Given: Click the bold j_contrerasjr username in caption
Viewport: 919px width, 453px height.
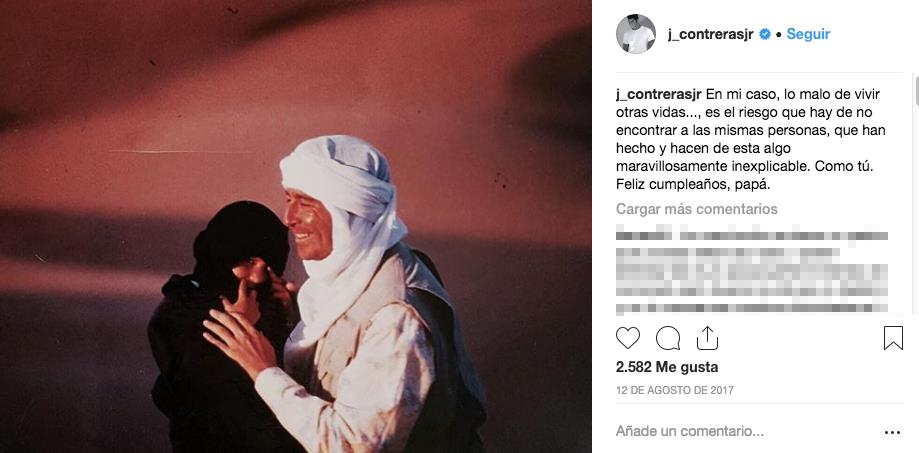Looking at the screenshot, I should (659, 94).
